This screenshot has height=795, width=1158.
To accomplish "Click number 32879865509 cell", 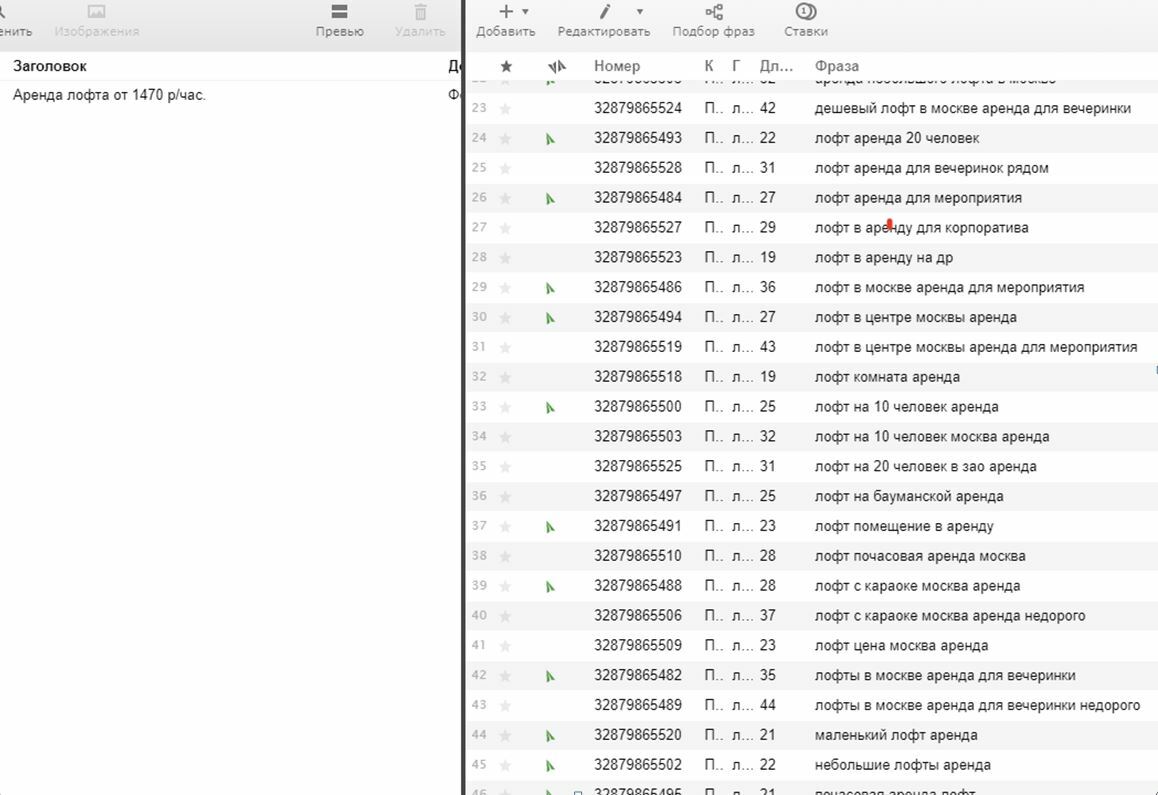I will point(638,646).
